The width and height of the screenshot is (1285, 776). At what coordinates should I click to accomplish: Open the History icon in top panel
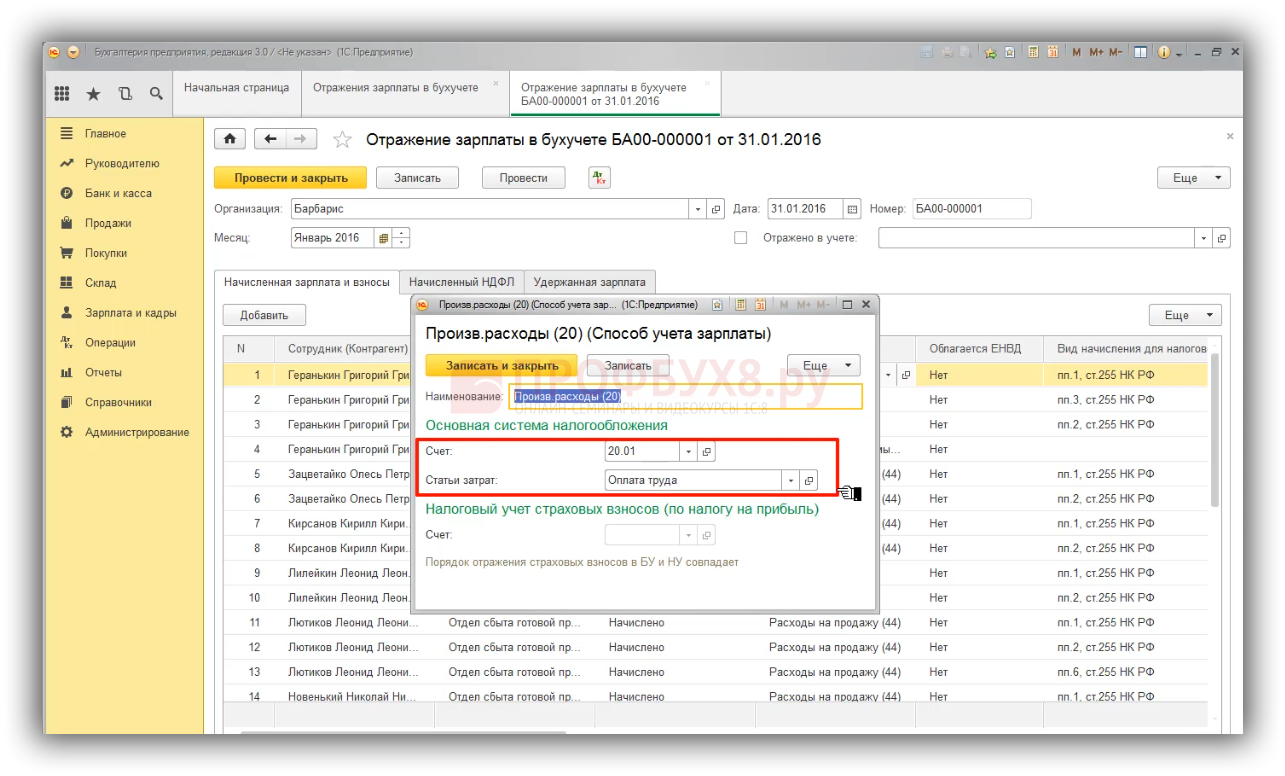pos(125,94)
